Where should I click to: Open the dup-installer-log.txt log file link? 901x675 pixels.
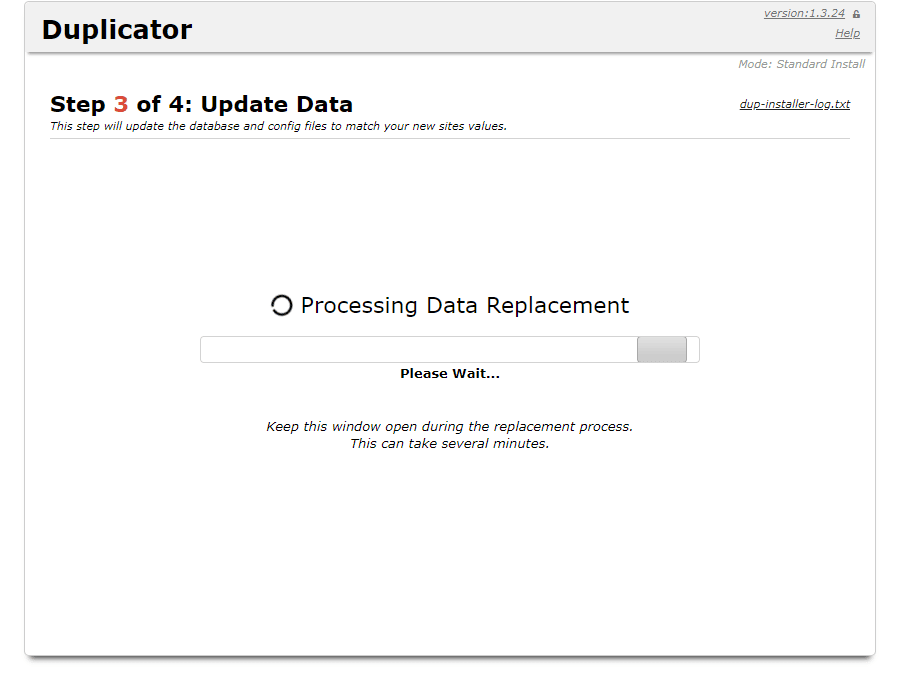click(794, 104)
